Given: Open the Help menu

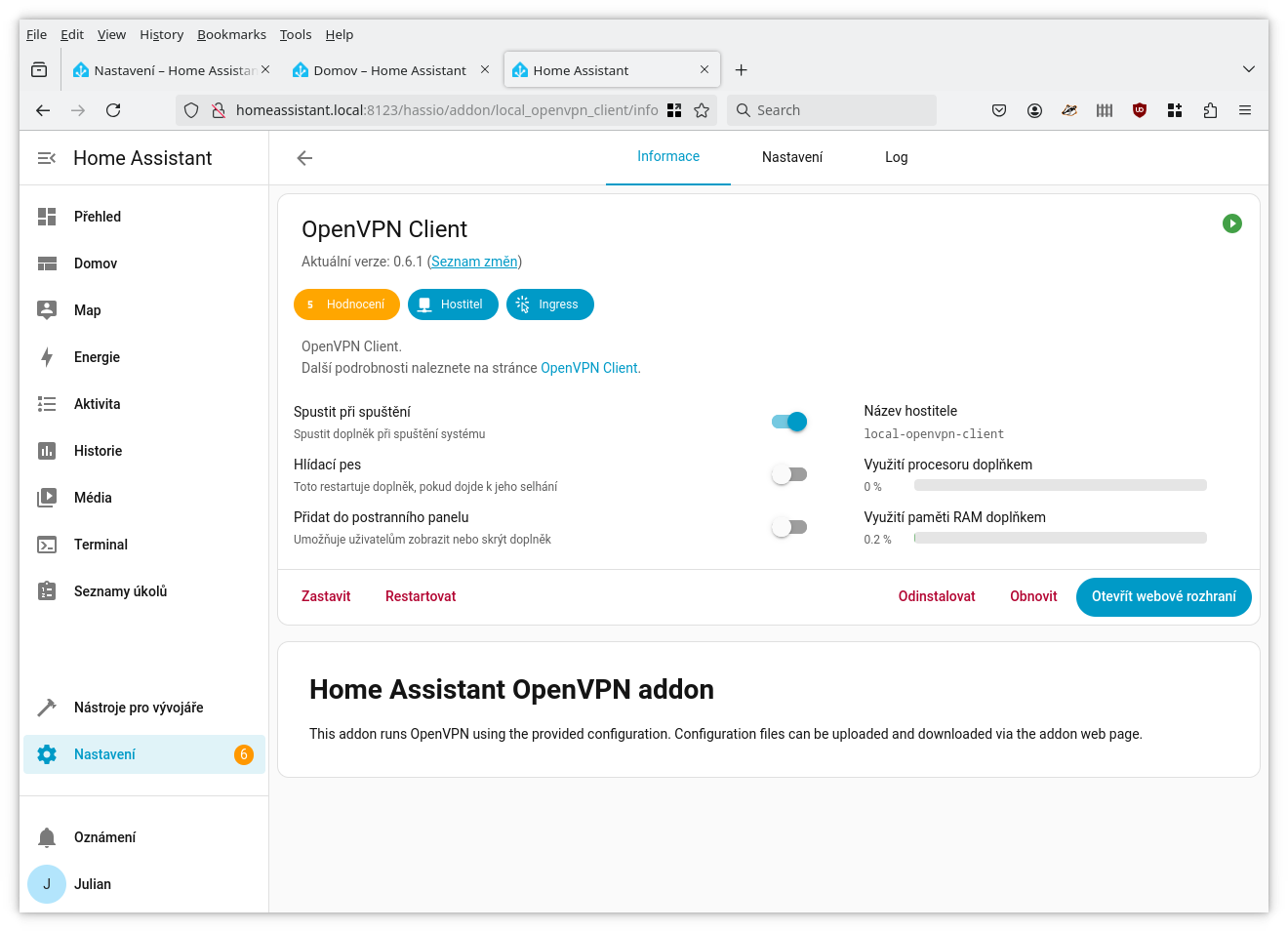Looking at the screenshot, I should tap(340, 34).
